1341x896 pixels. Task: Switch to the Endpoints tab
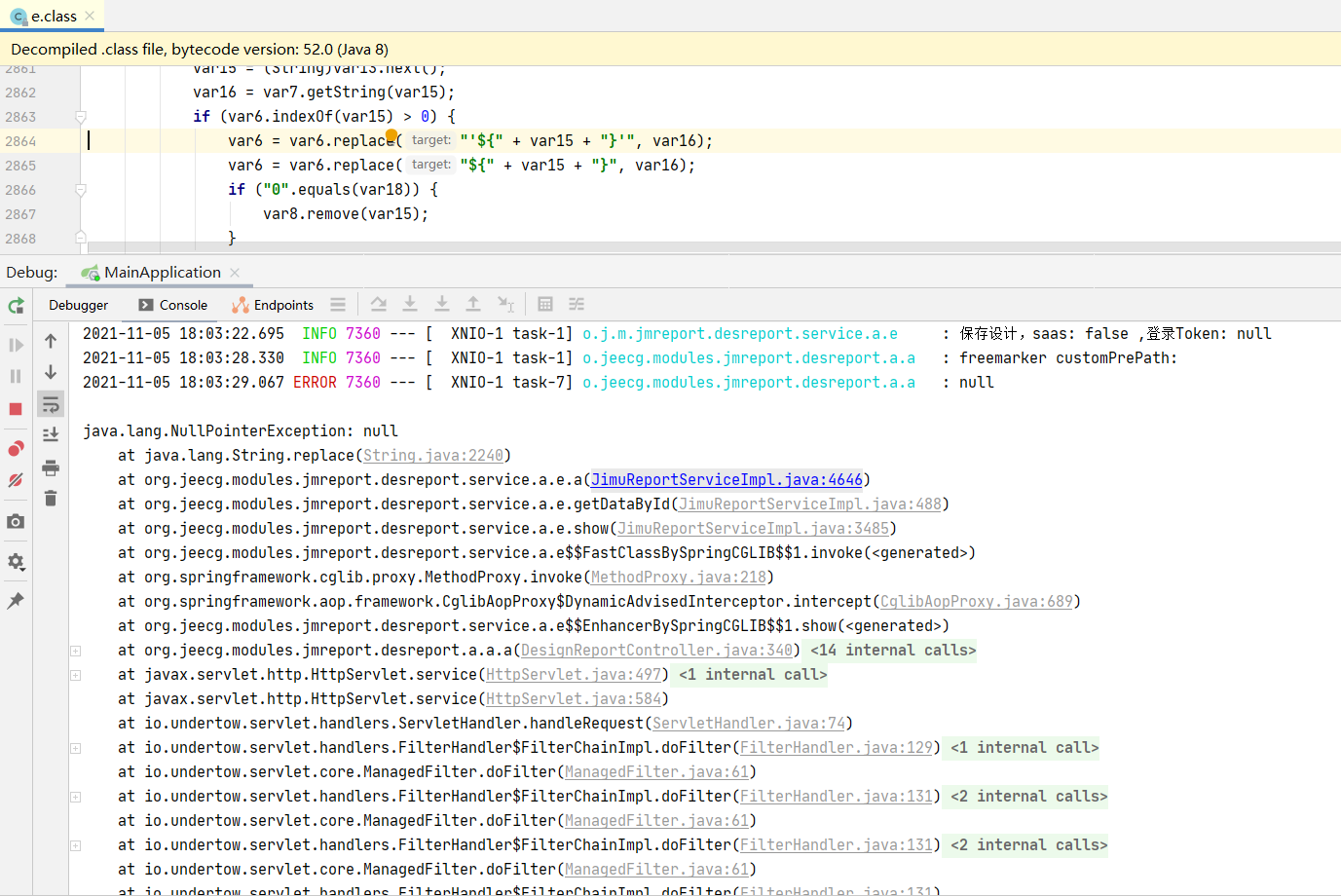(273, 305)
